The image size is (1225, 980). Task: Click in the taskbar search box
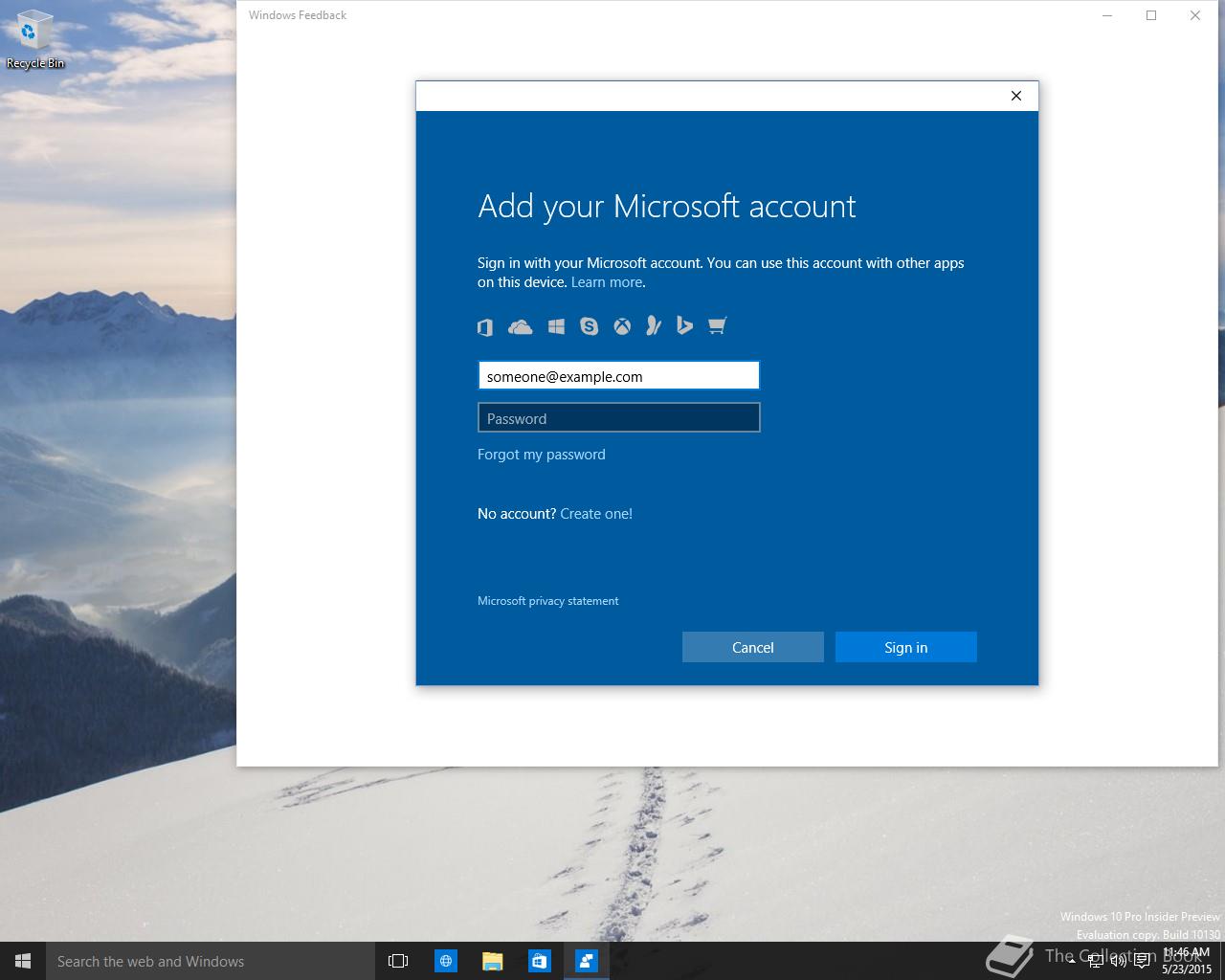coord(210,961)
